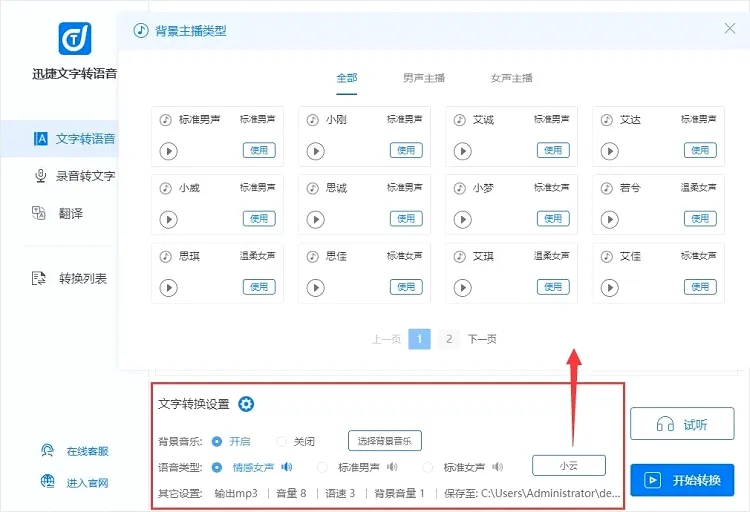Switch to the 女声主播 tab
The height and width of the screenshot is (512, 750).
tap(511, 78)
